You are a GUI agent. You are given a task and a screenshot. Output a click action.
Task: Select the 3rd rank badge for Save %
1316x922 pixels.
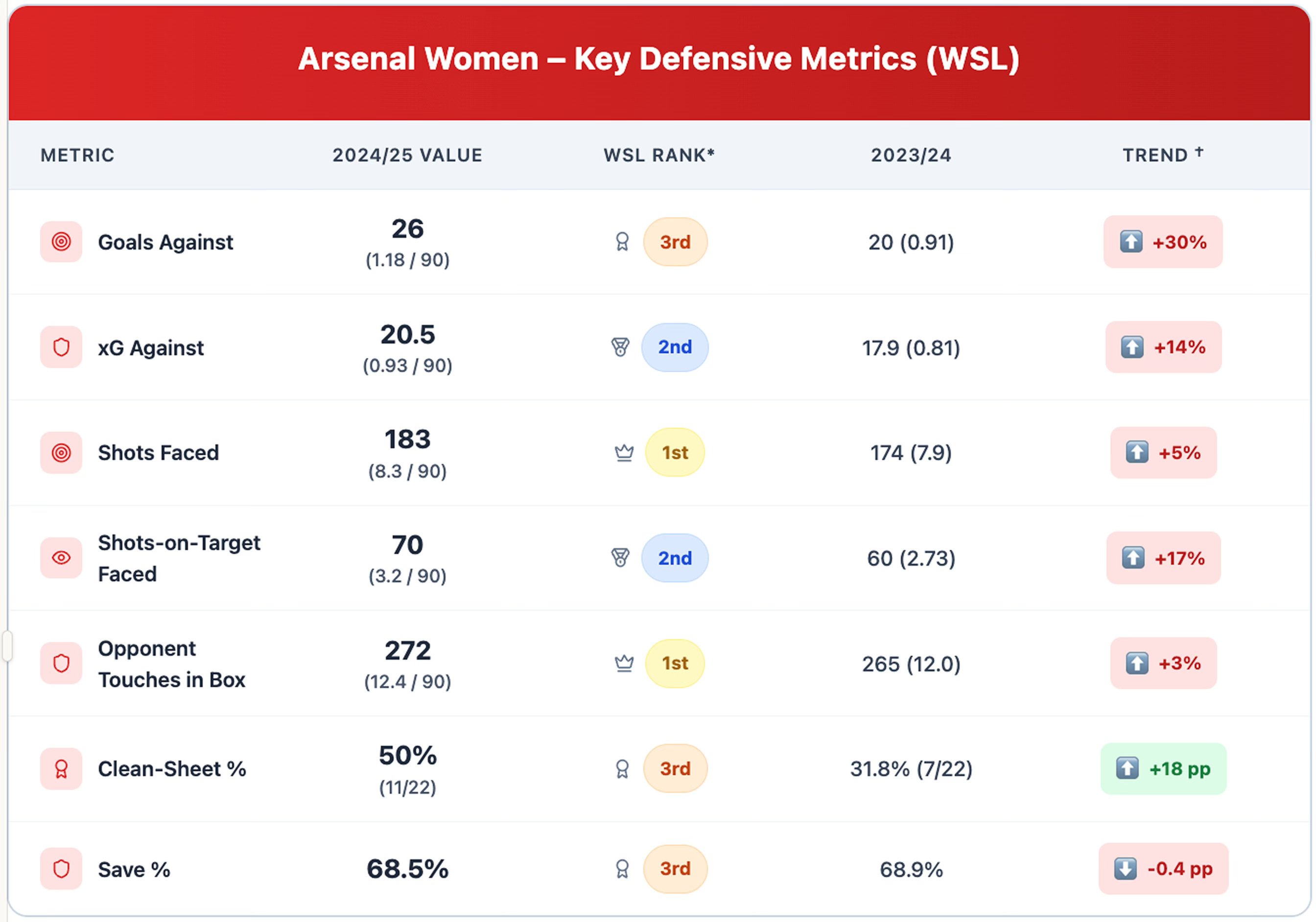pyautogui.click(x=676, y=869)
